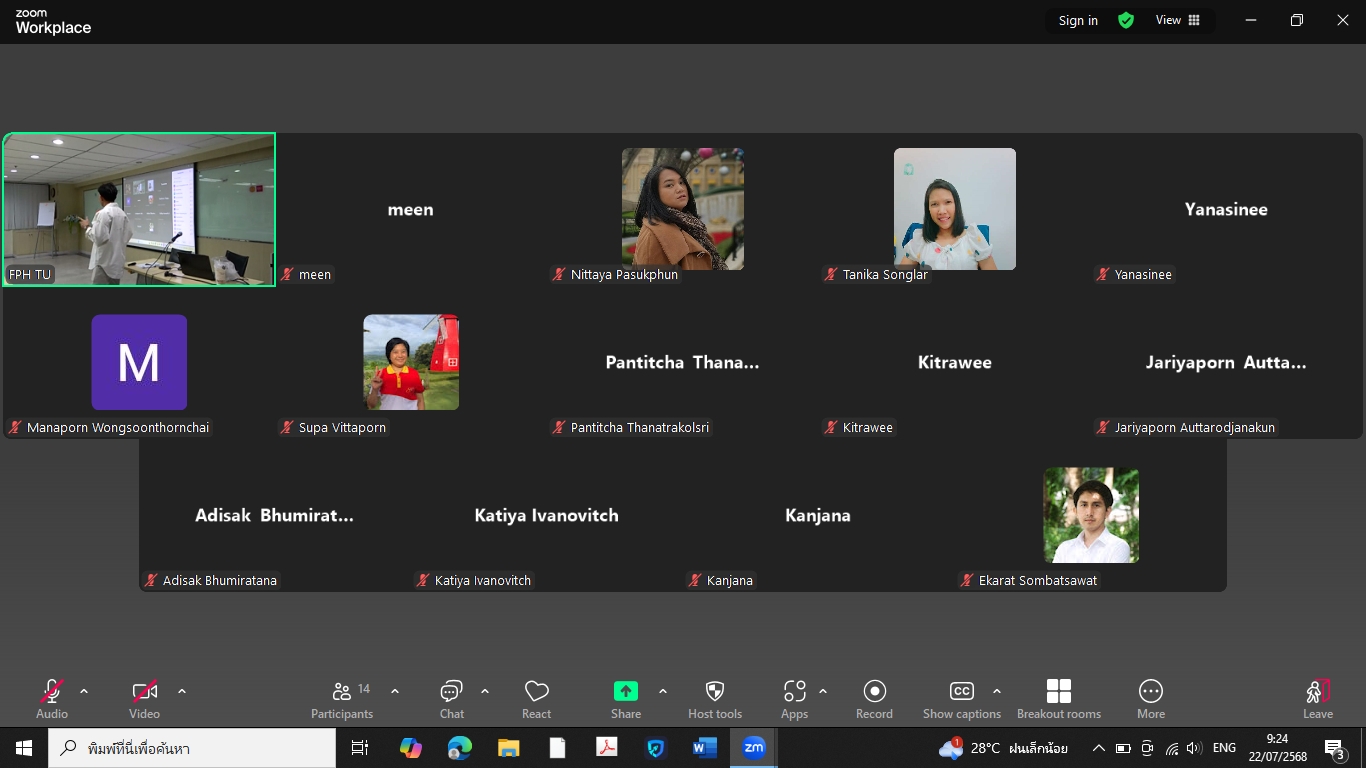1366x768 pixels.
Task: Expand share options arrow beside Share
Action: (x=663, y=691)
